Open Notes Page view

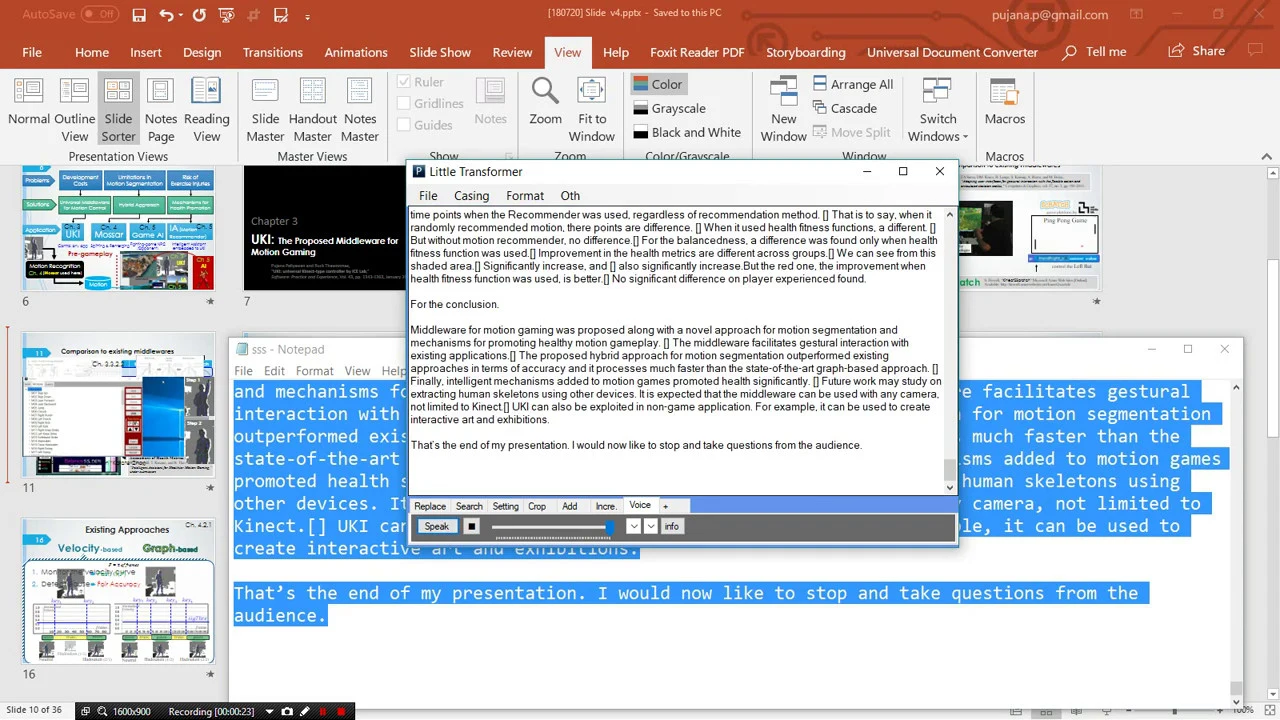pos(161,110)
